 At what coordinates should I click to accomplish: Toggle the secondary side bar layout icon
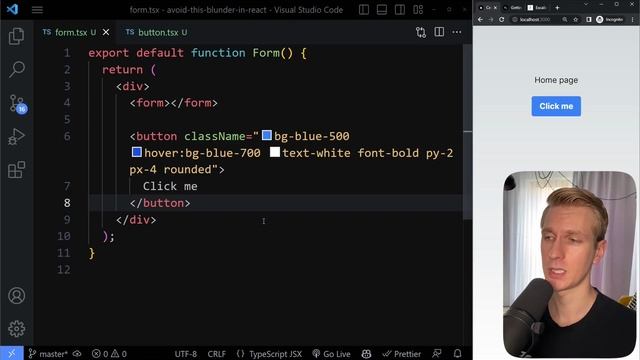click(x=400, y=9)
